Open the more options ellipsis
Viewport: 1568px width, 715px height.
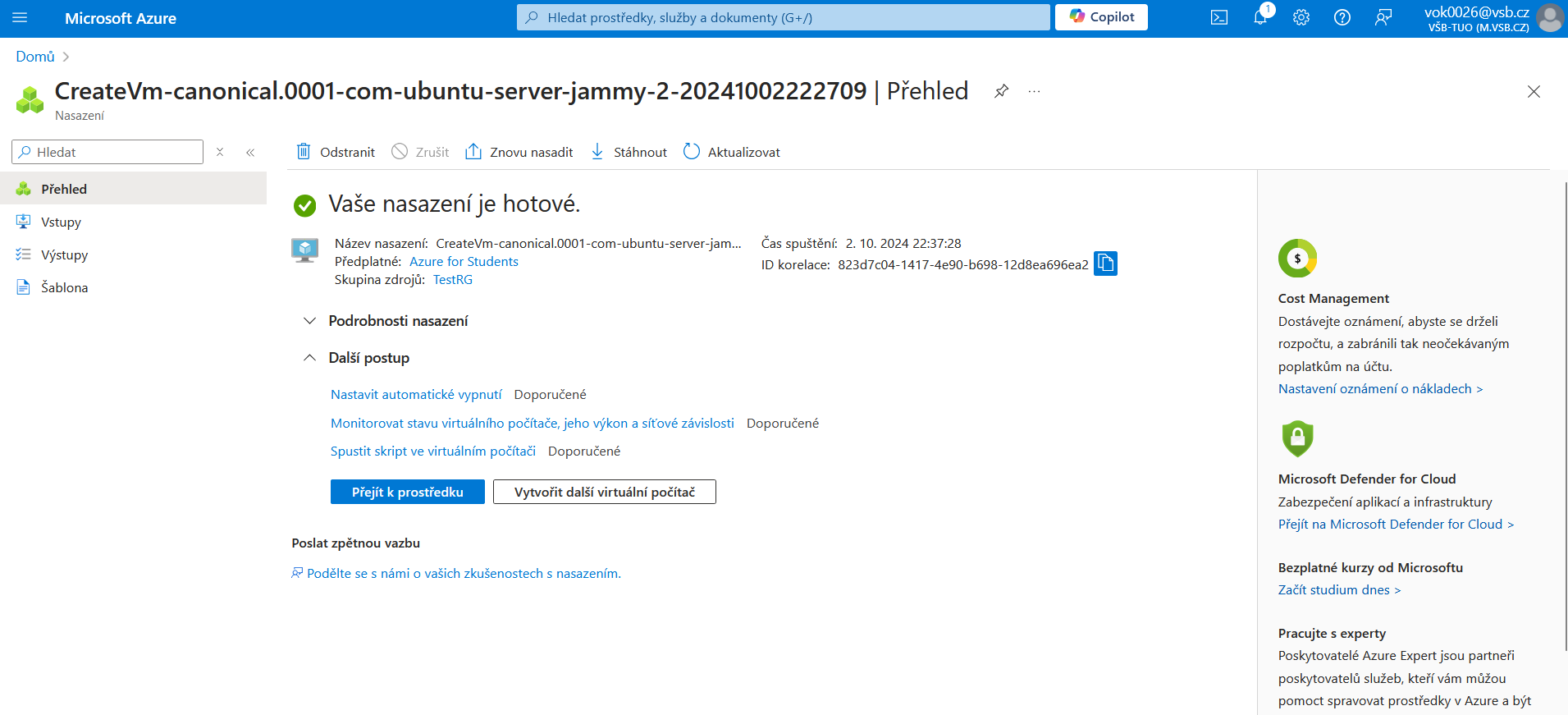pos(1034,91)
